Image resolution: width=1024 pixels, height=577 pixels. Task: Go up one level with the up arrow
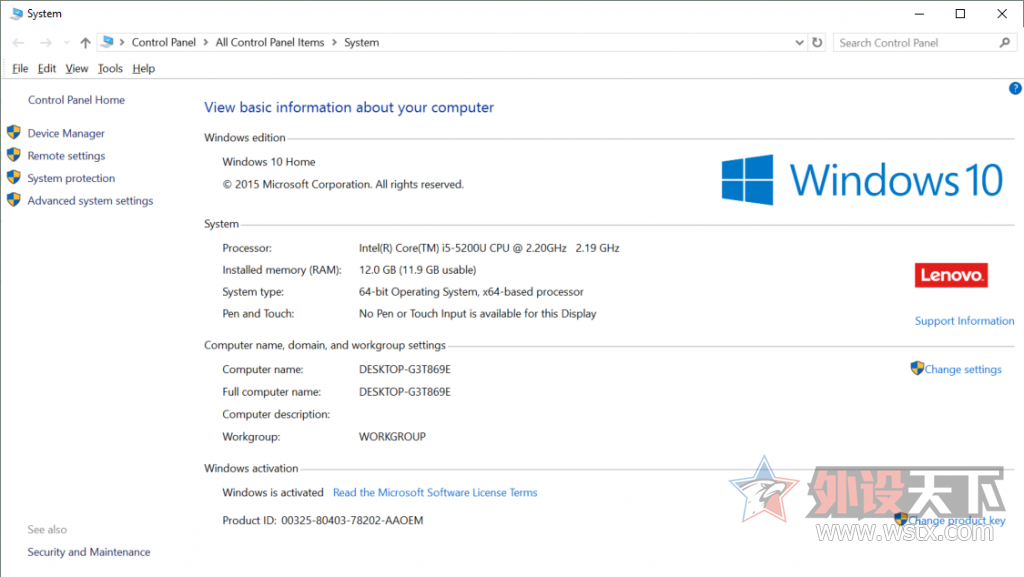(x=85, y=42)
